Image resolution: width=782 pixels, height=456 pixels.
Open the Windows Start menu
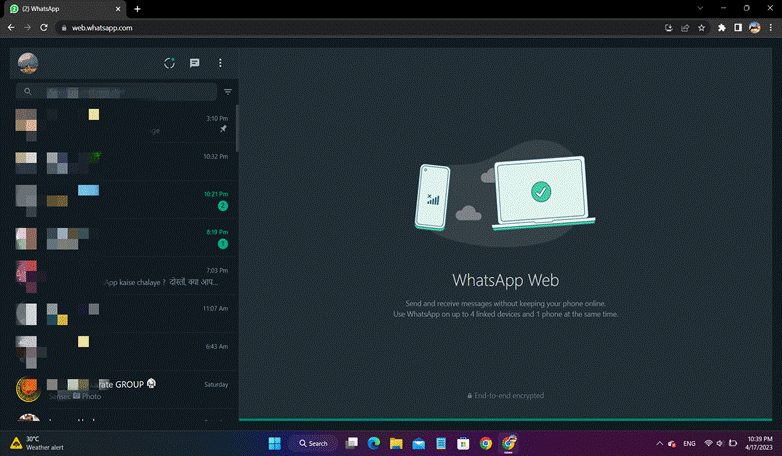(274, 443)
